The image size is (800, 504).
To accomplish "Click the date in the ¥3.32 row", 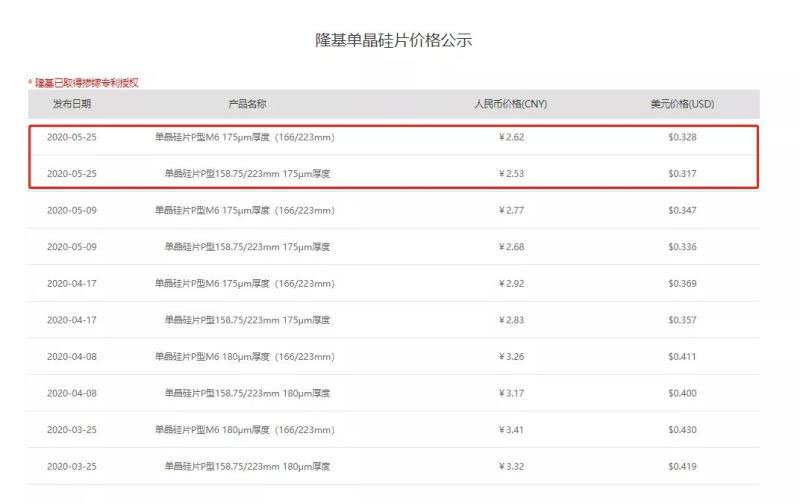I will [72, 466].
